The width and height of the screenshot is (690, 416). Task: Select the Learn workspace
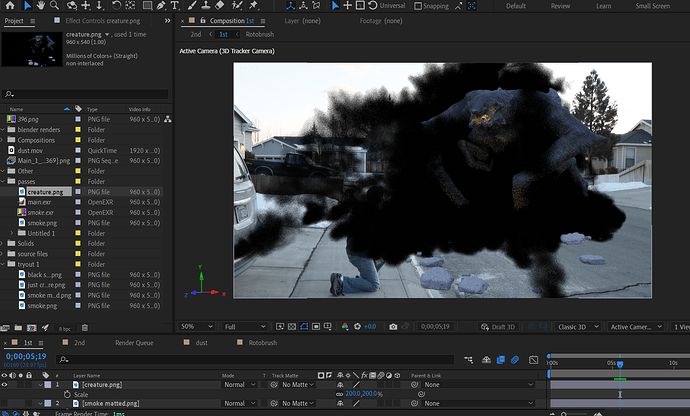[x=603, y=6]
